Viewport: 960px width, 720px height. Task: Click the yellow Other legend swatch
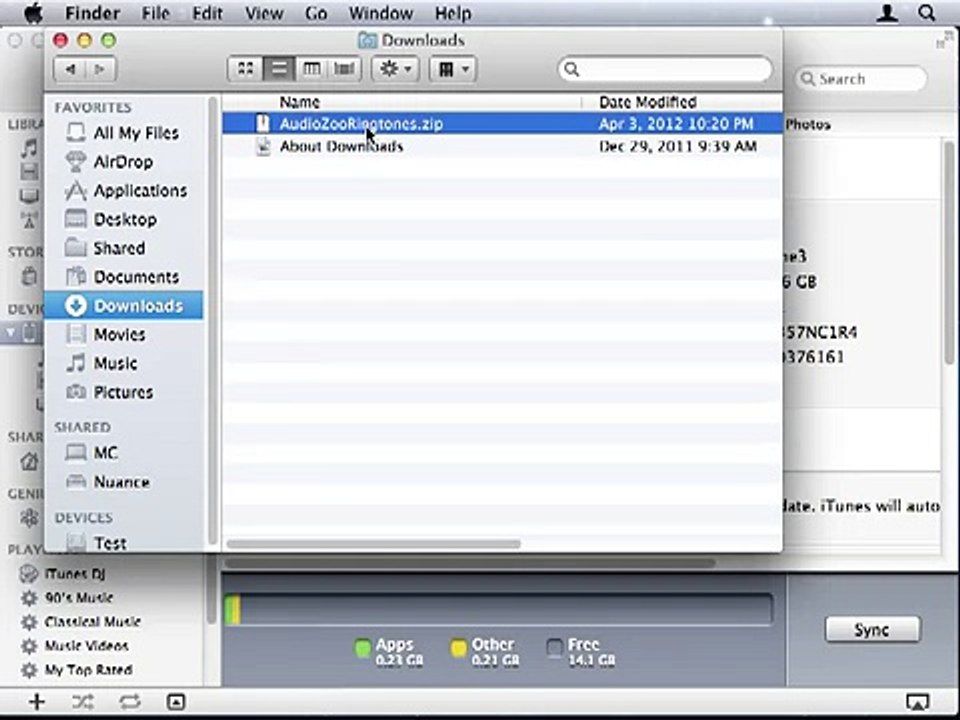[459, 648]
